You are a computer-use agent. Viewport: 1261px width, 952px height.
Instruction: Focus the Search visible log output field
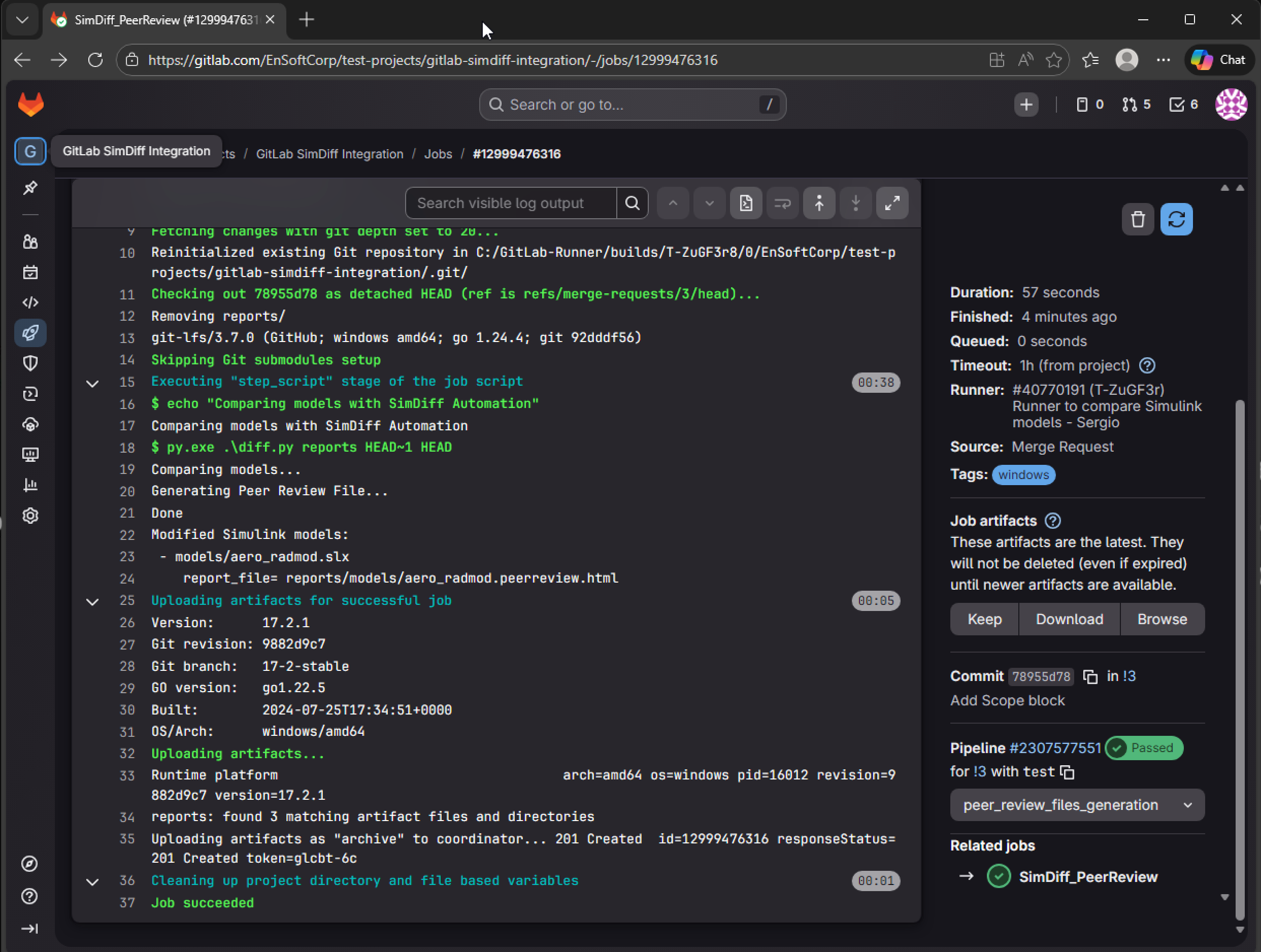(511, 203)
